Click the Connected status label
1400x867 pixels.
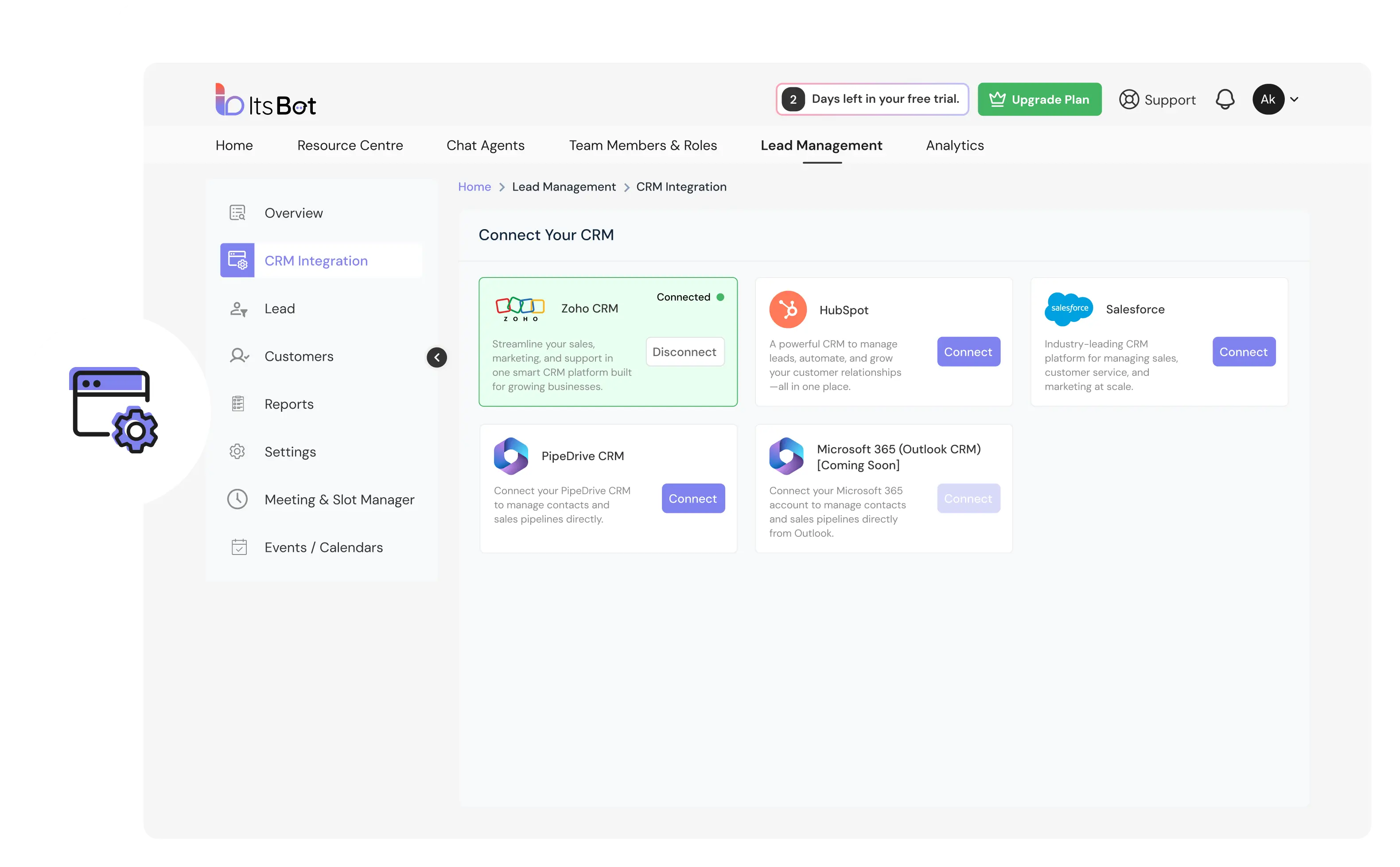click(683, 297)
